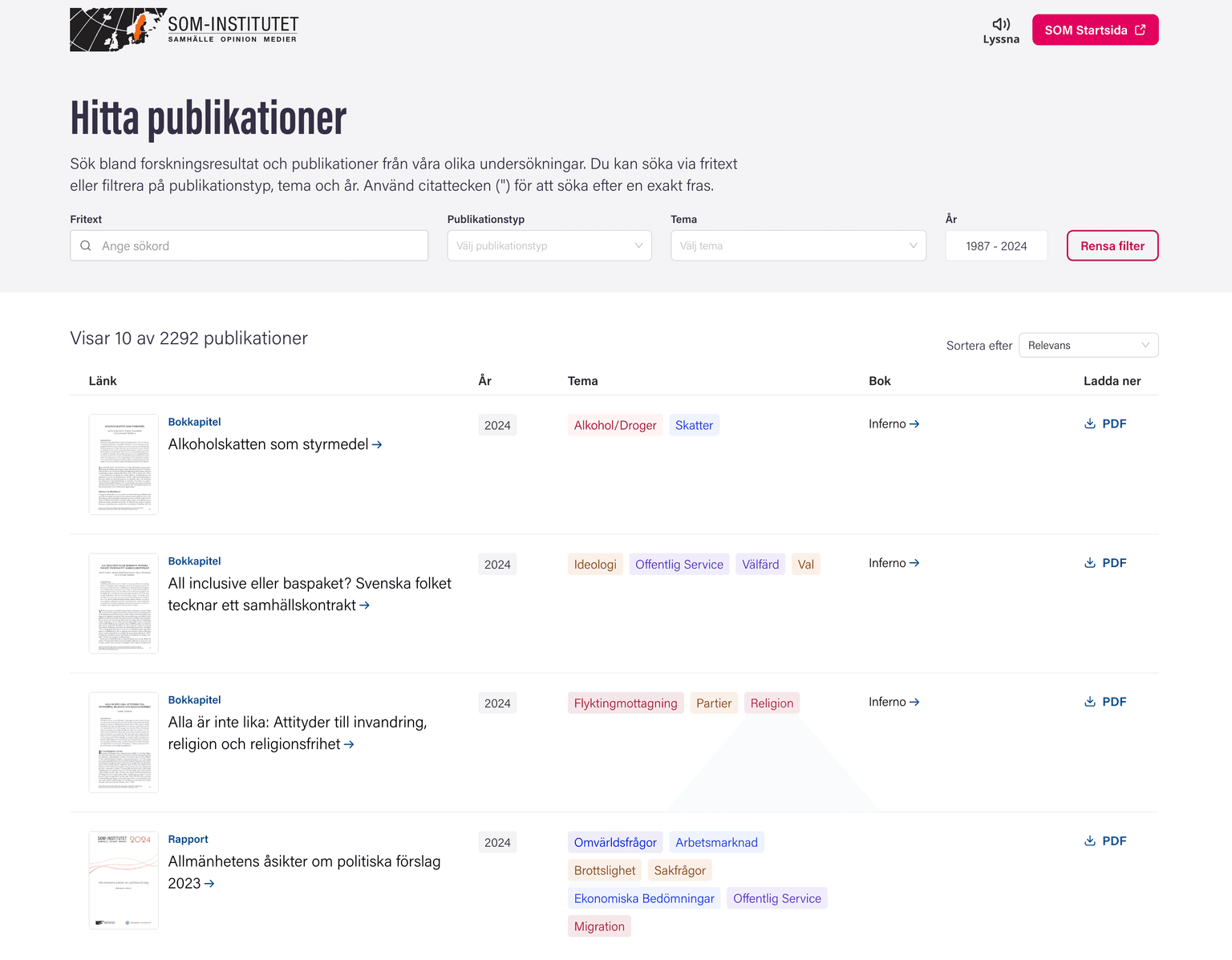Image resolution: width=1232 pixels, height=960 pixels.
Task: Click the year range field 1987 - 2024
Action: [996, 245]
